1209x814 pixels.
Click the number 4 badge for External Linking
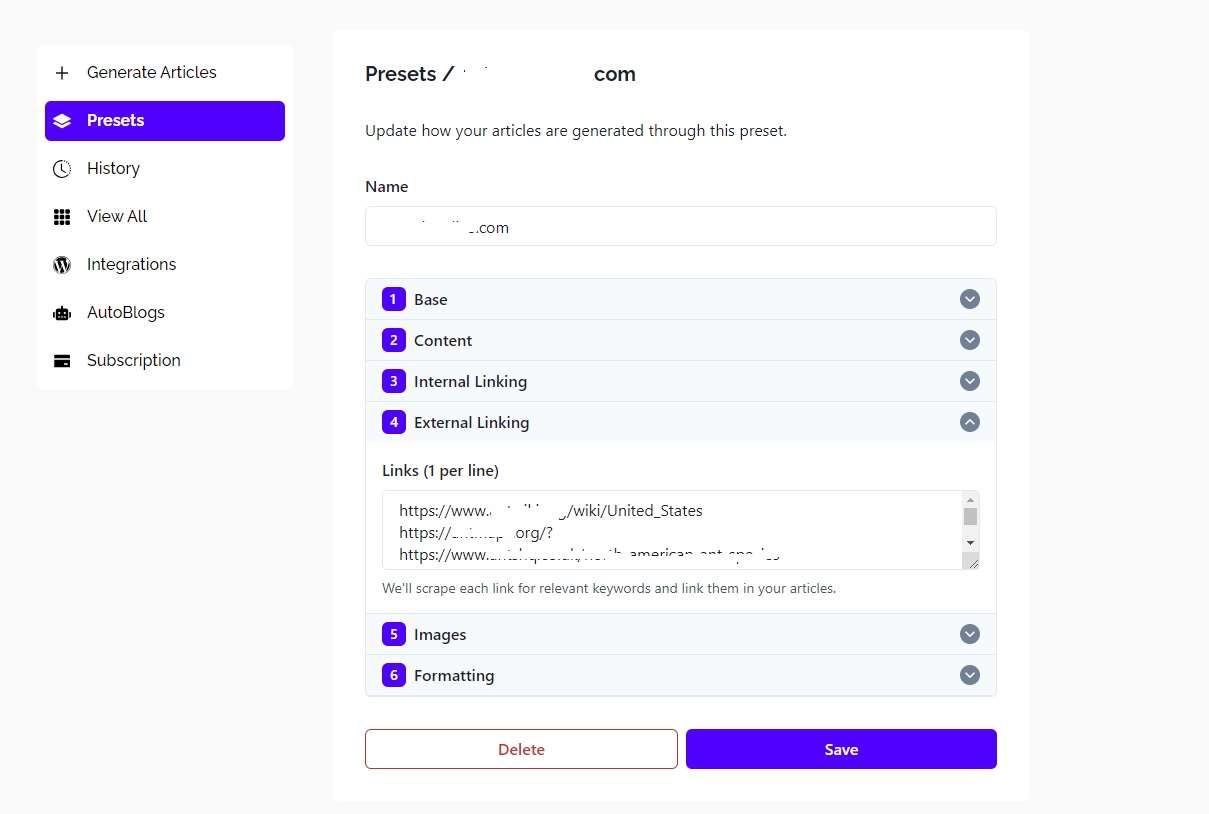394,422
